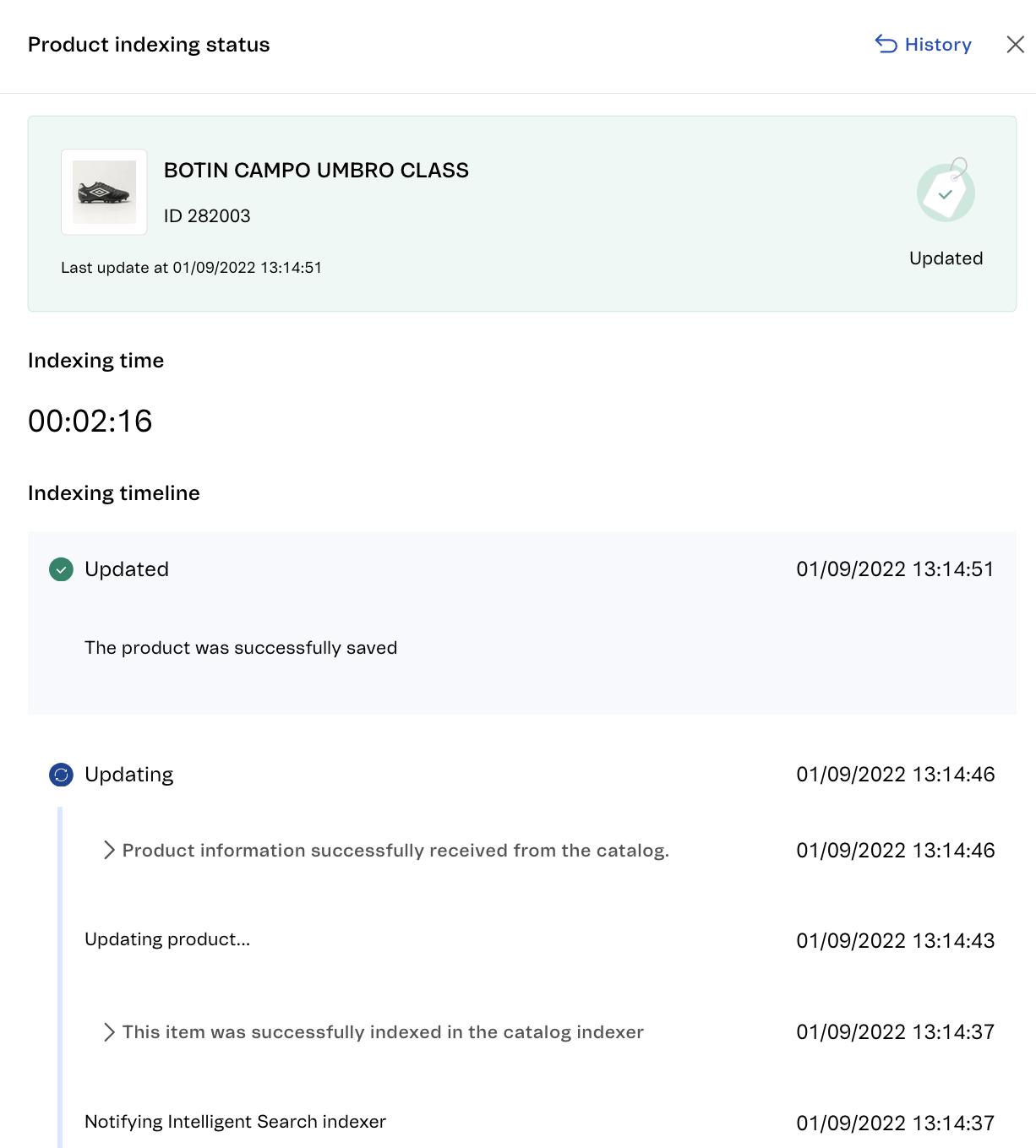Click the indexing time value 00:02:16
This screenshot has height=1148, width=1036.
click(x=90, y=422)
